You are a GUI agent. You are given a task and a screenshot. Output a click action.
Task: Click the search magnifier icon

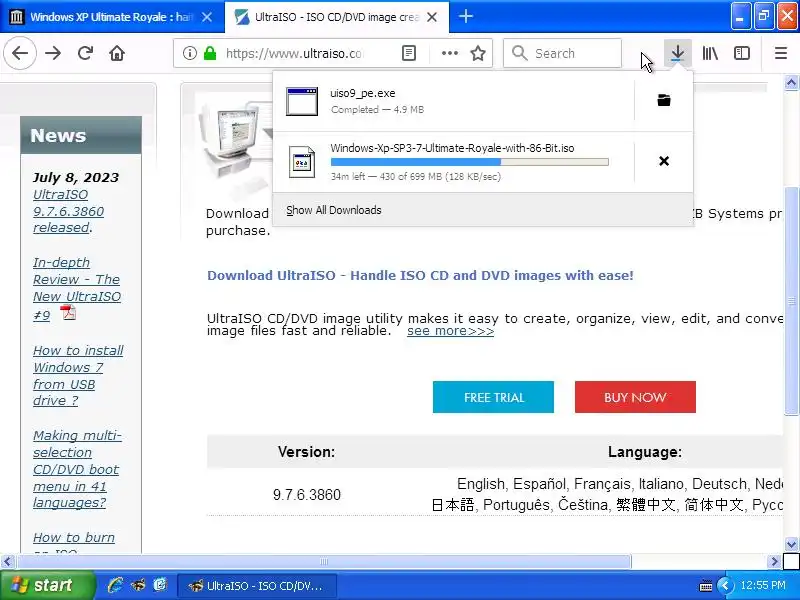[519, 53]
